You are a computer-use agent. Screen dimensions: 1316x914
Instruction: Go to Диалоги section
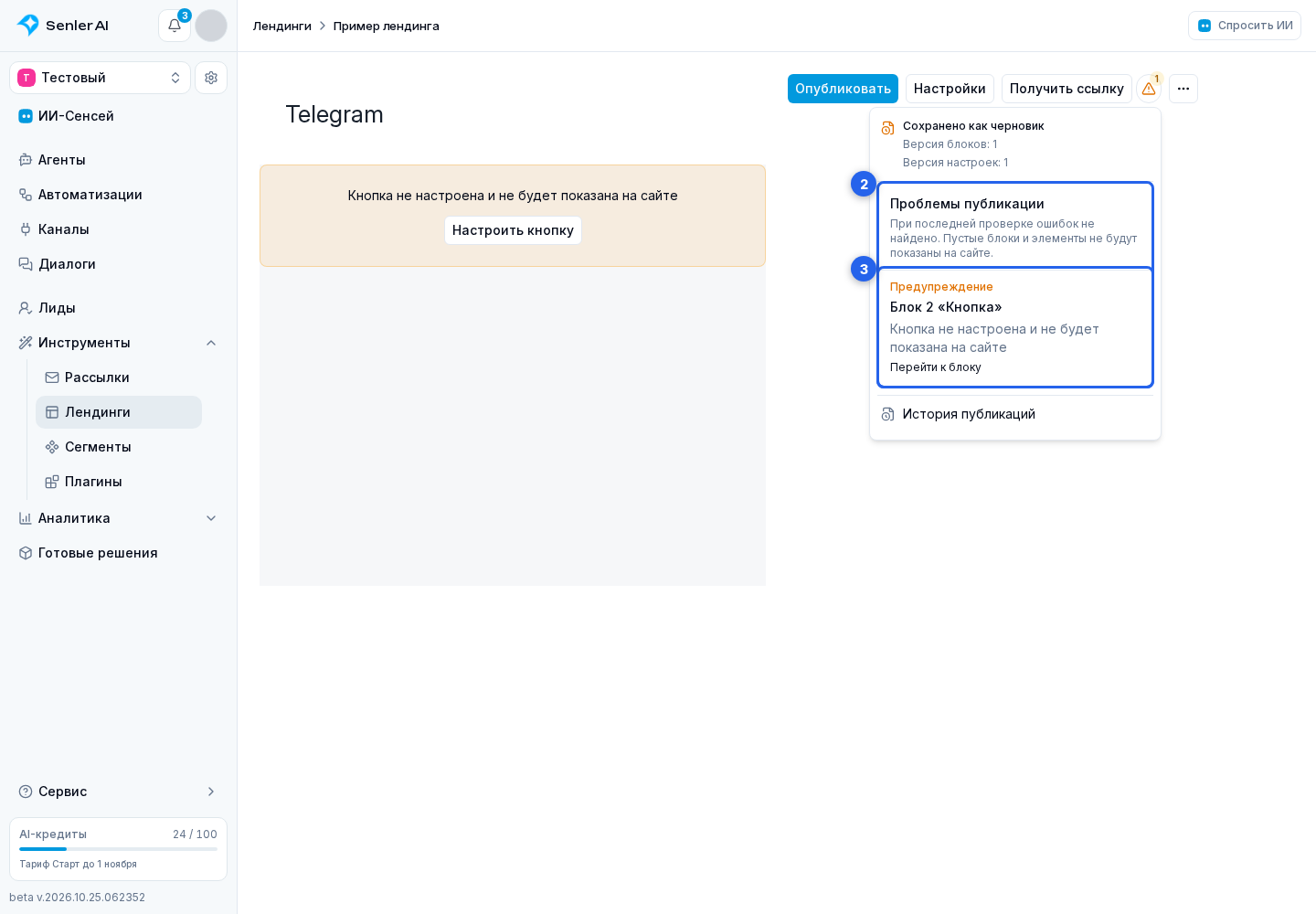coord(118,264)
